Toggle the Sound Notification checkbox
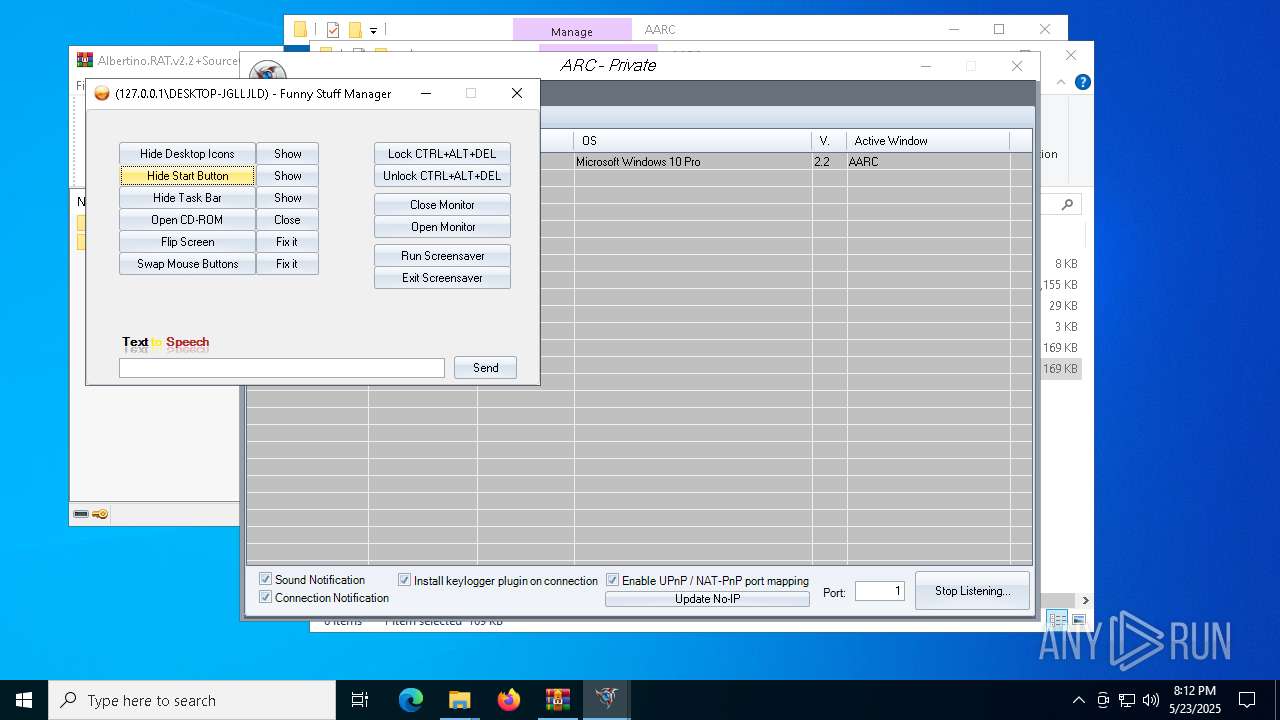Viewport: 1280px width, 720px height. (266, 579)
